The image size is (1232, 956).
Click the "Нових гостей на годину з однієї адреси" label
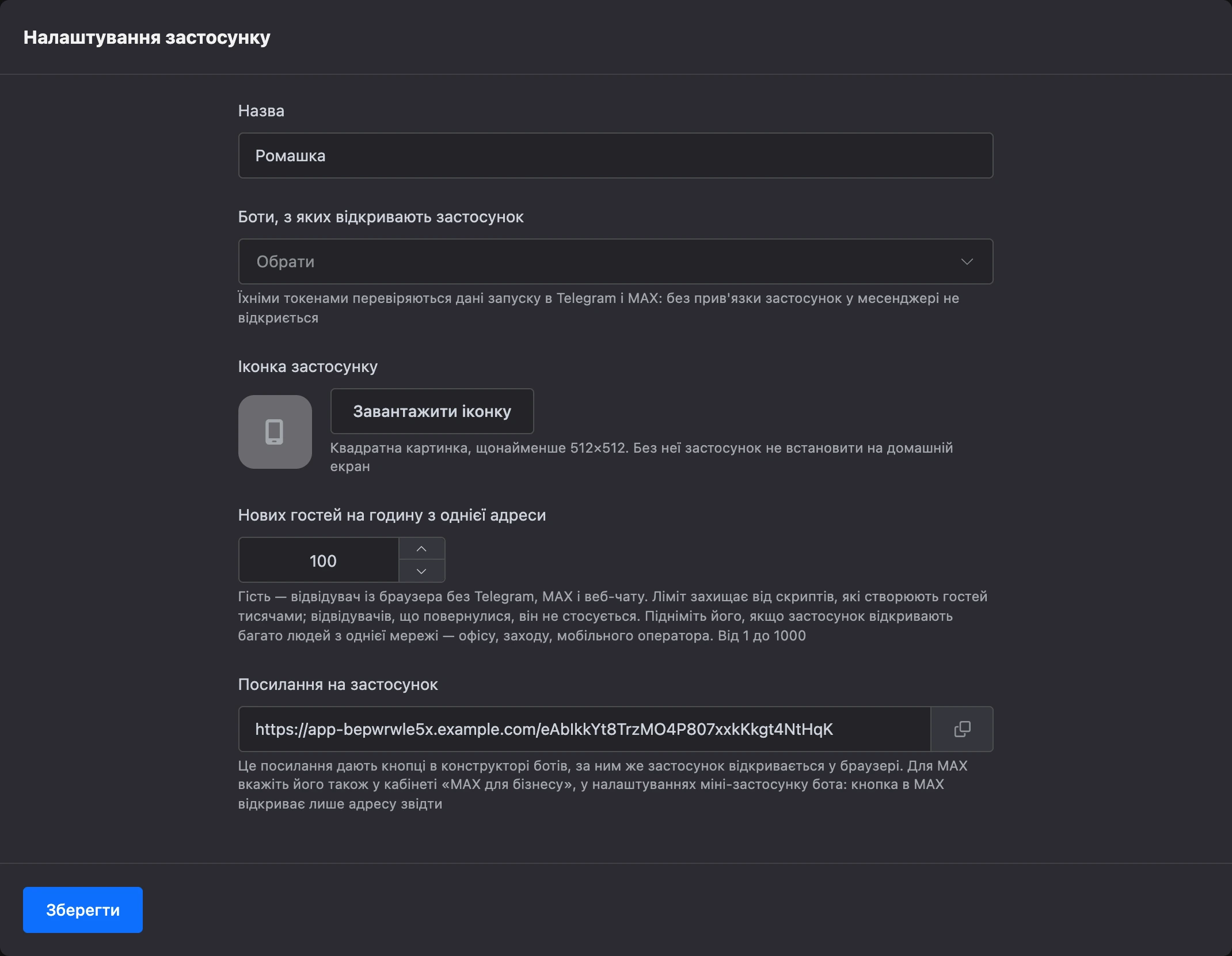point(391,515)
